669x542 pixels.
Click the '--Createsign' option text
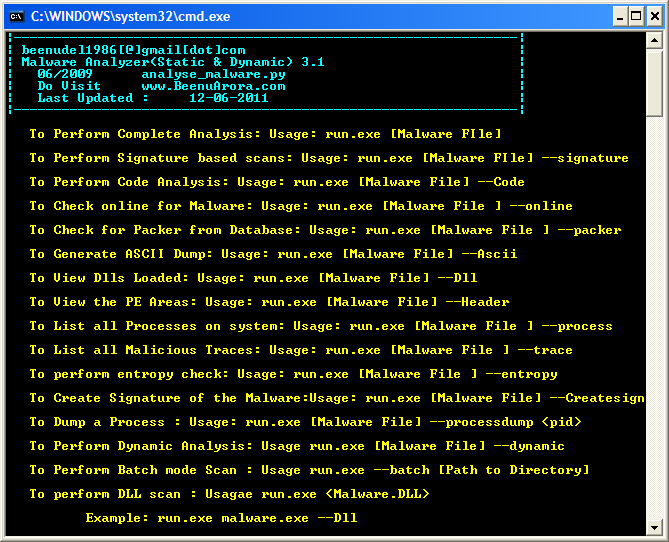[597, 398]
